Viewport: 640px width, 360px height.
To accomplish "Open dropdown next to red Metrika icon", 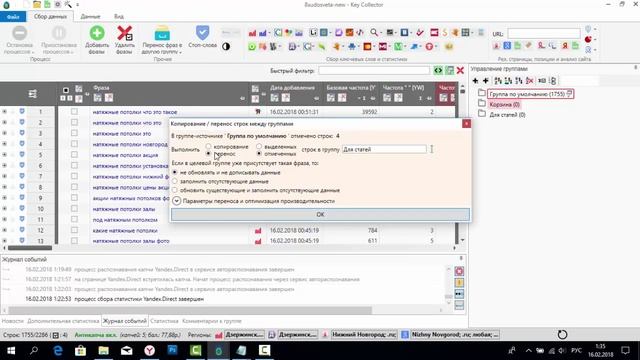I will [x=595, y=40].
